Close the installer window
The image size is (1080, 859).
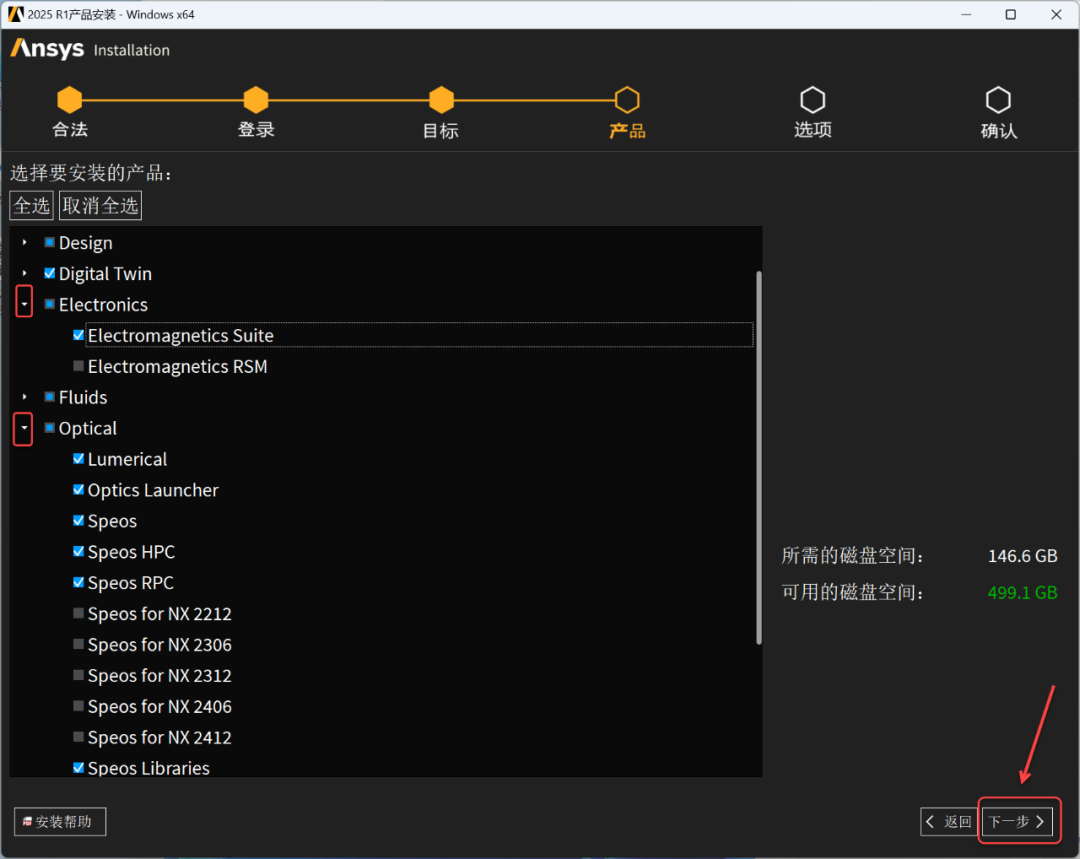pos(1056,14)
